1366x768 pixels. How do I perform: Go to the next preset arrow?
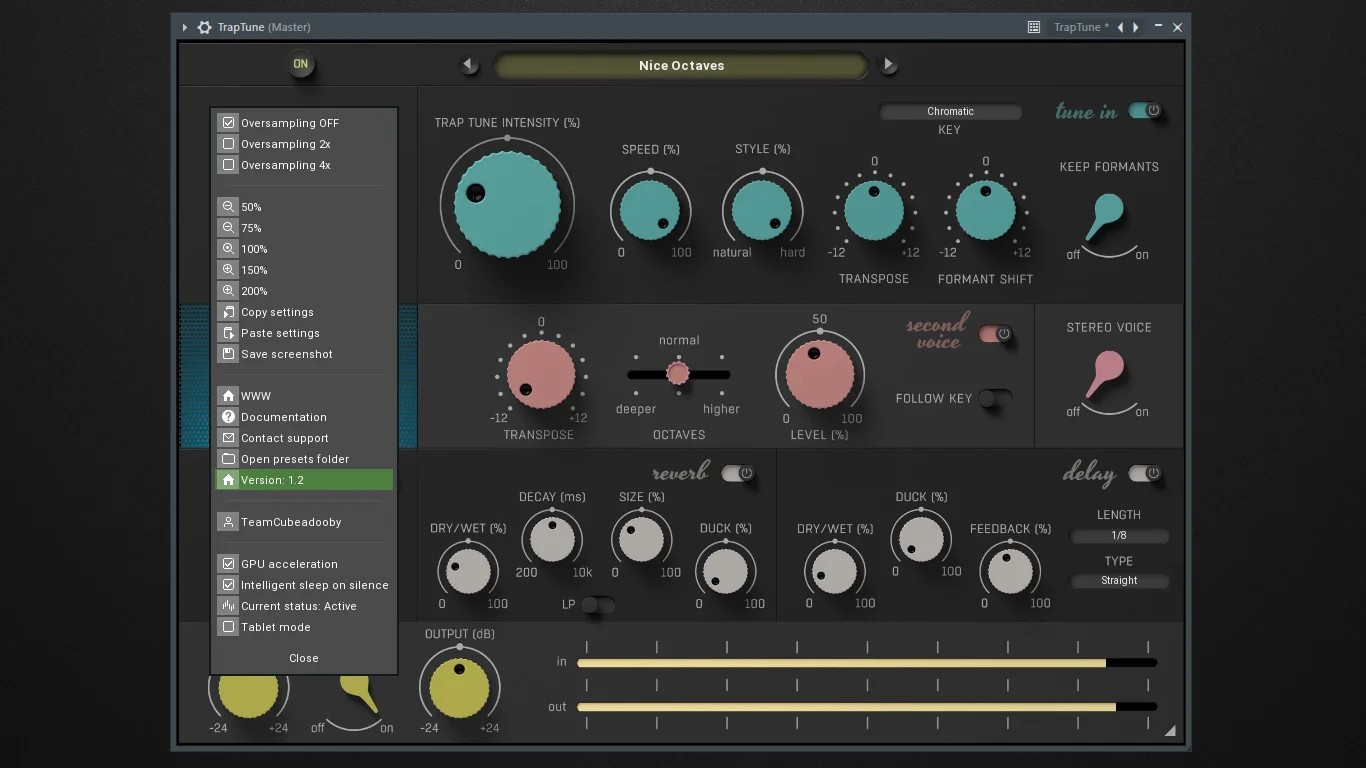point(888,65)
